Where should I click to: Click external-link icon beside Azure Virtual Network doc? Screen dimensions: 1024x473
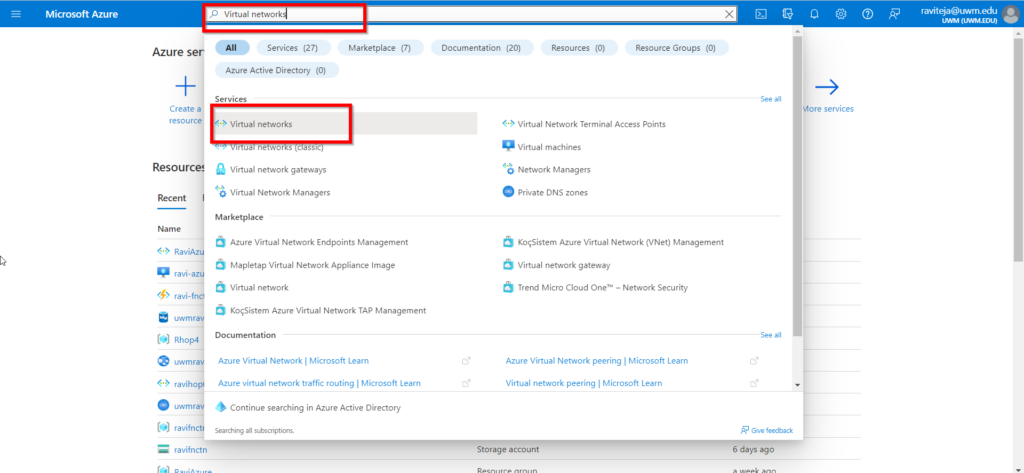[466, 361]
